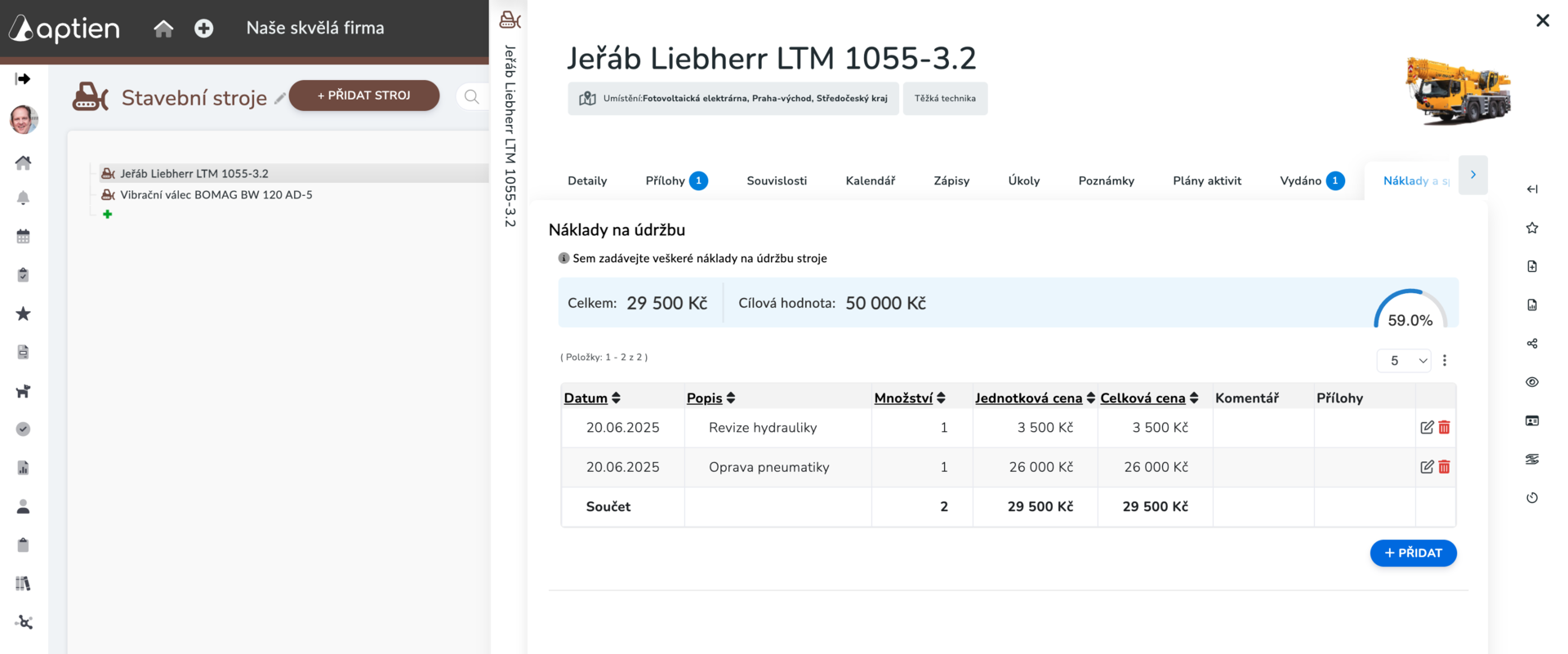Delete the Oprava pneumatiky cost row
The image size is (1568, 654).
tap(1444, 467)
